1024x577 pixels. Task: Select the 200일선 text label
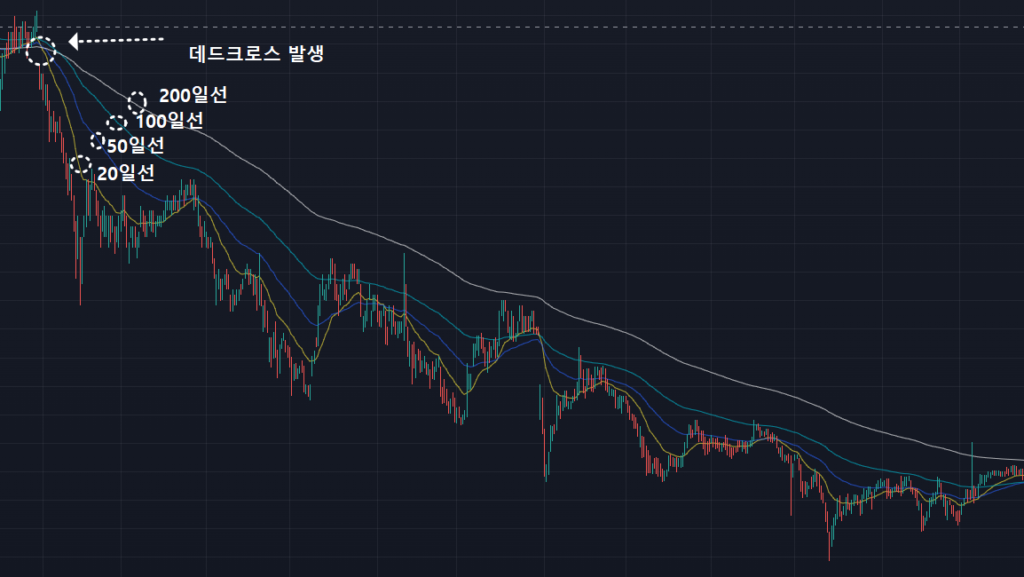tap(193, 97)
